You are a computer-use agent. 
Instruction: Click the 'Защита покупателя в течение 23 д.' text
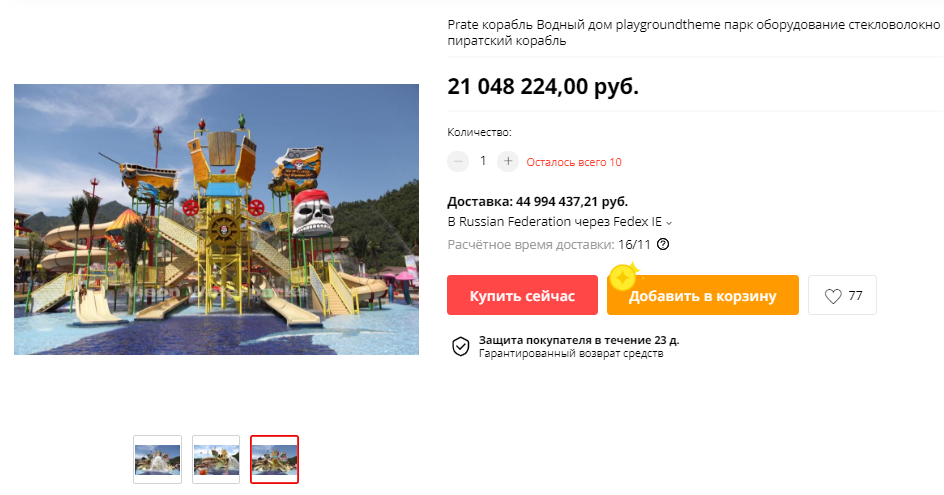click(579, 340)
